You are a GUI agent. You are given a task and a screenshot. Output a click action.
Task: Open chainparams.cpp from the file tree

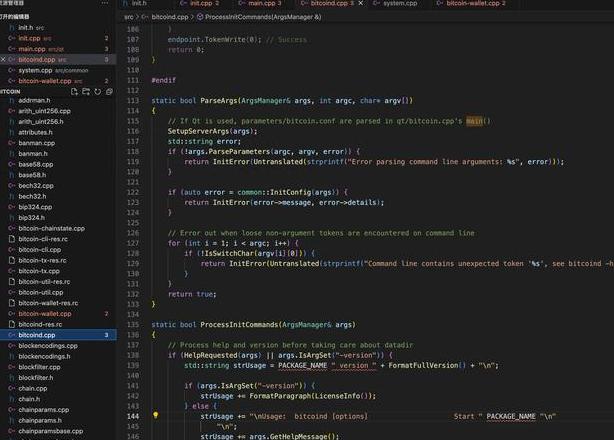(58, 409)
